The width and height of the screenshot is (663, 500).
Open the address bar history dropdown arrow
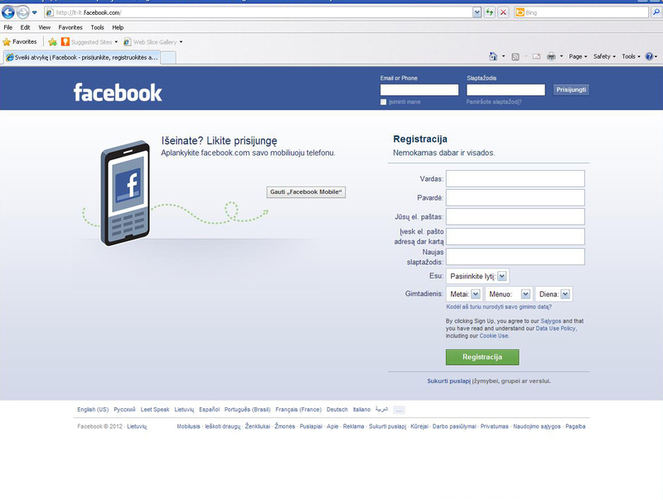[x=477, y=12]
